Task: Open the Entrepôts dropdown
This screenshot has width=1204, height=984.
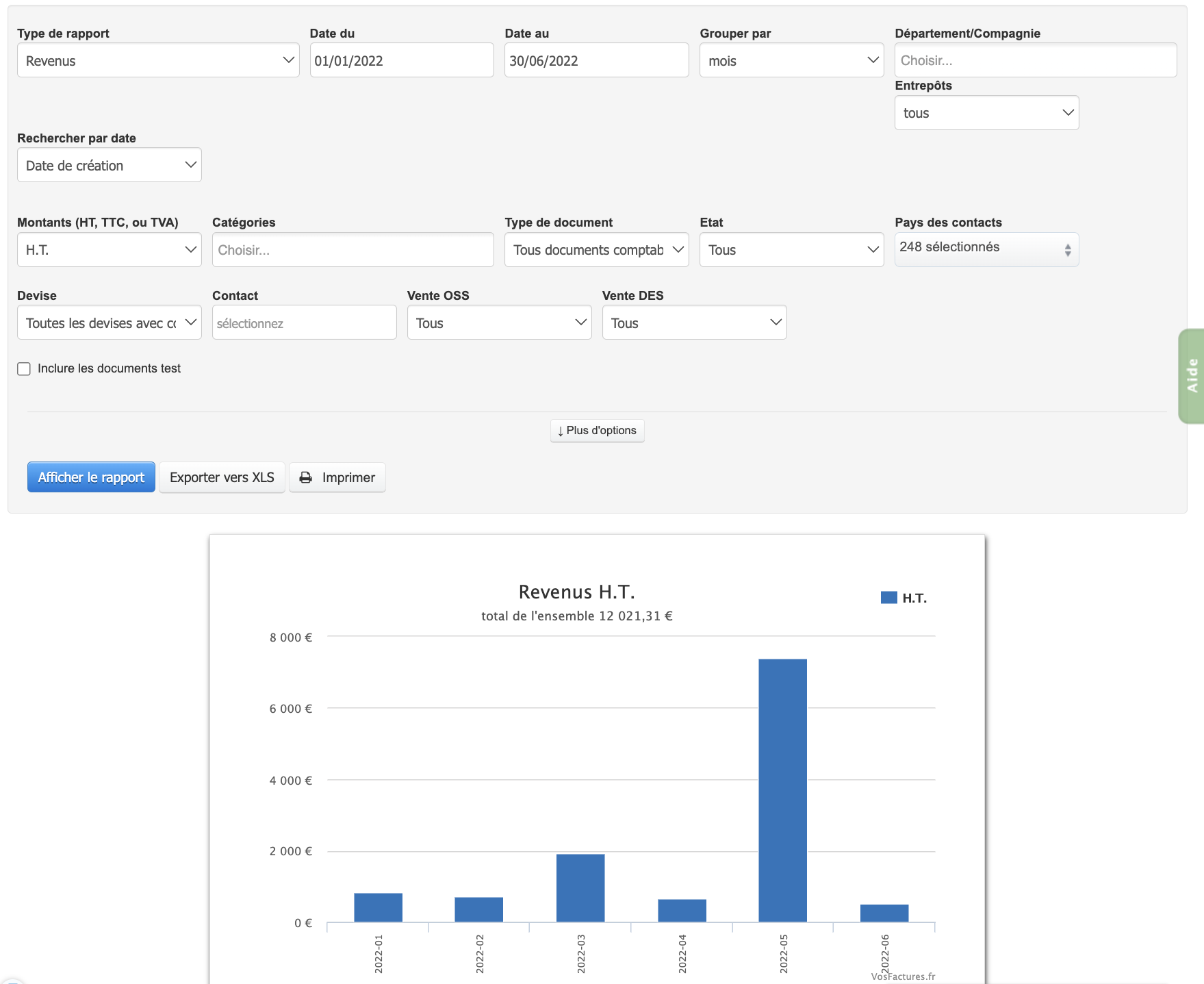Action: (986, 113)
